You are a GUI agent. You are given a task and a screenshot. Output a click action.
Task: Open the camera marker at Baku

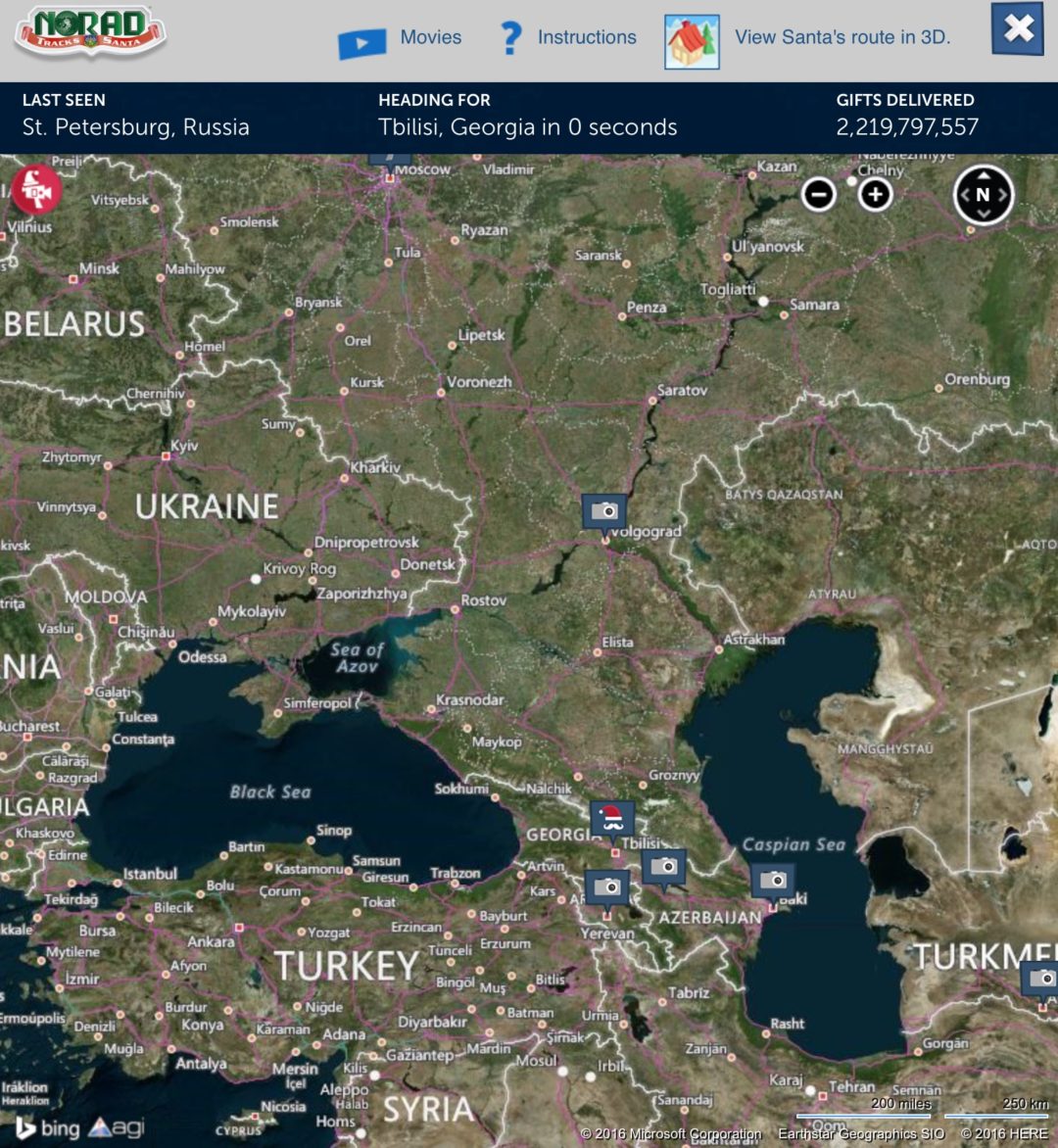(773, 880)
